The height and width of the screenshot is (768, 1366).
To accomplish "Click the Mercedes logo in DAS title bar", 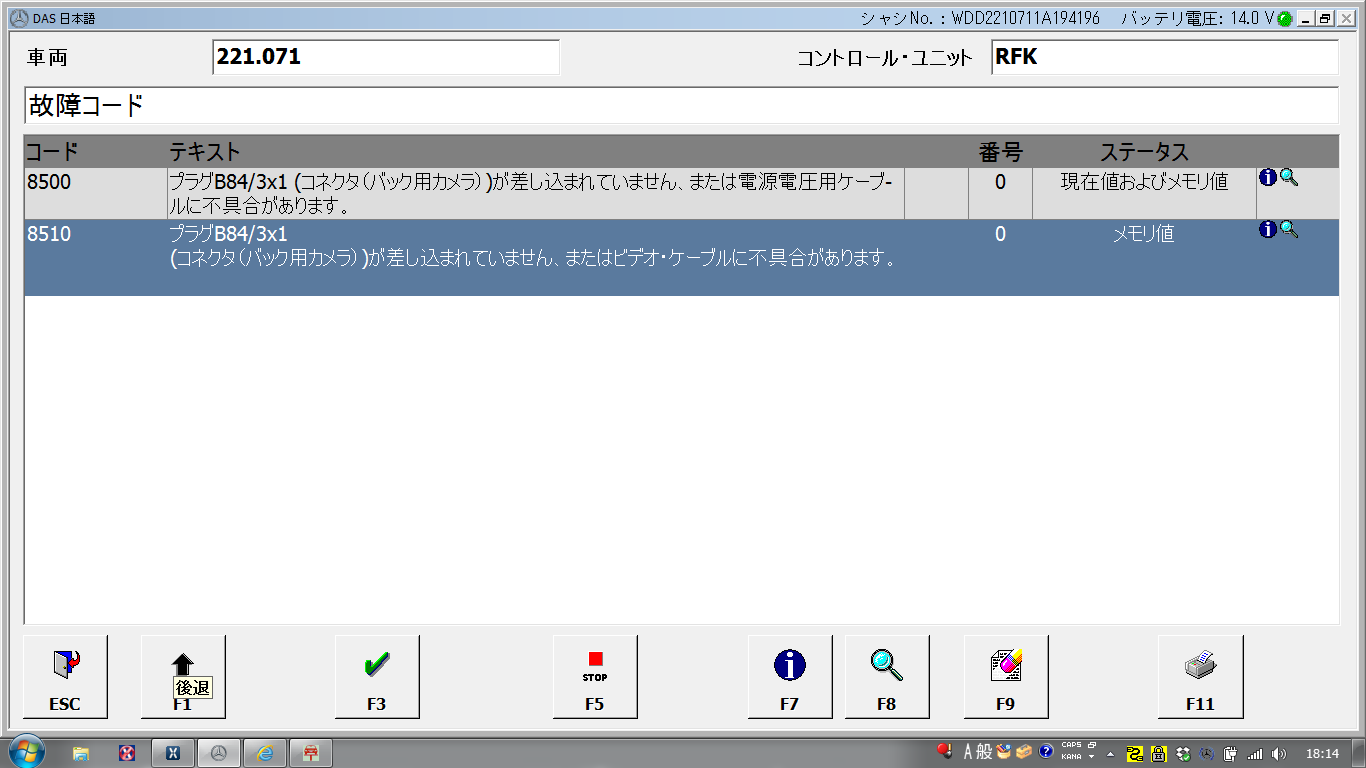I will click(17, 18).
